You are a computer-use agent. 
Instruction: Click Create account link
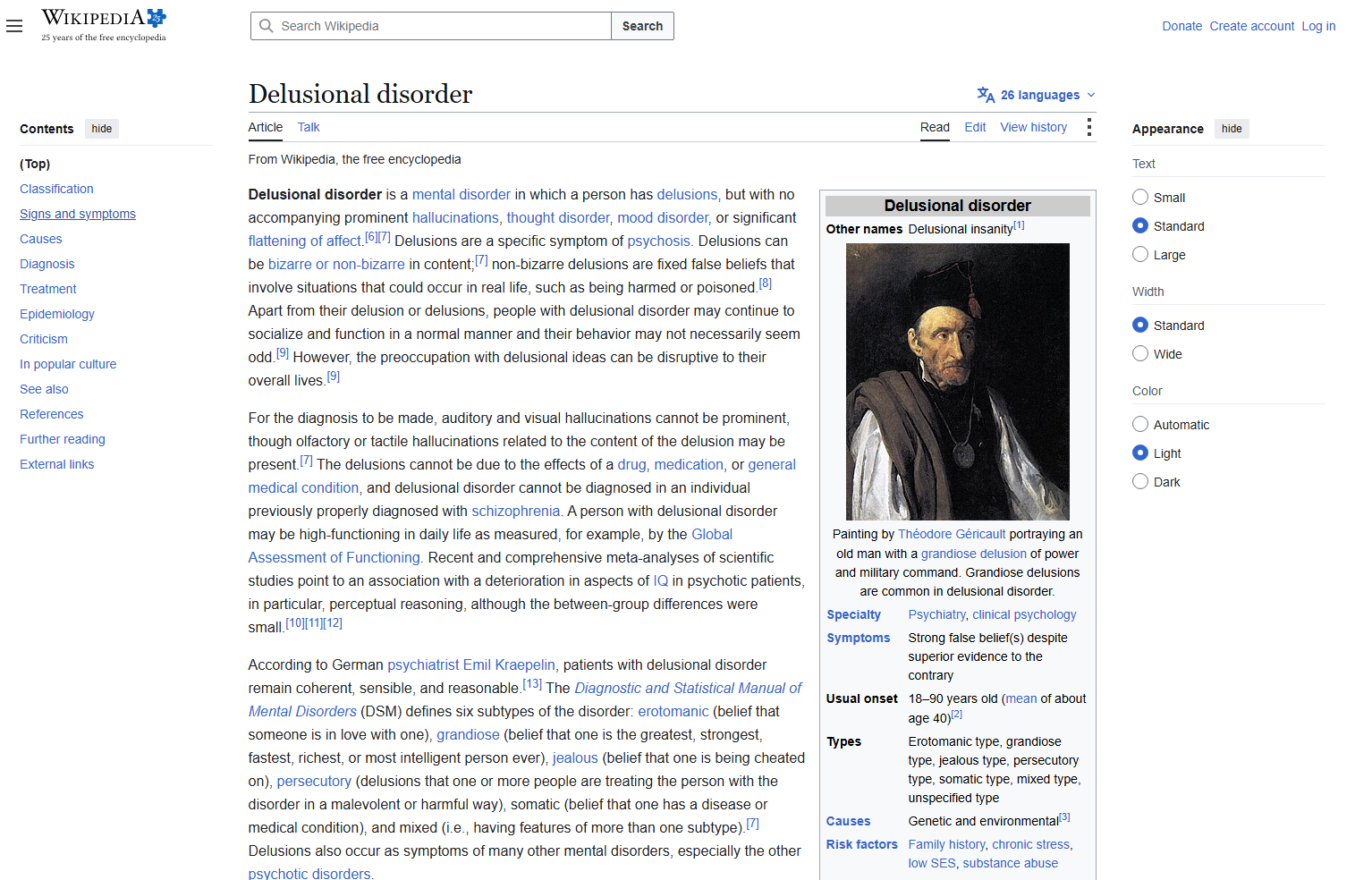1252,26
